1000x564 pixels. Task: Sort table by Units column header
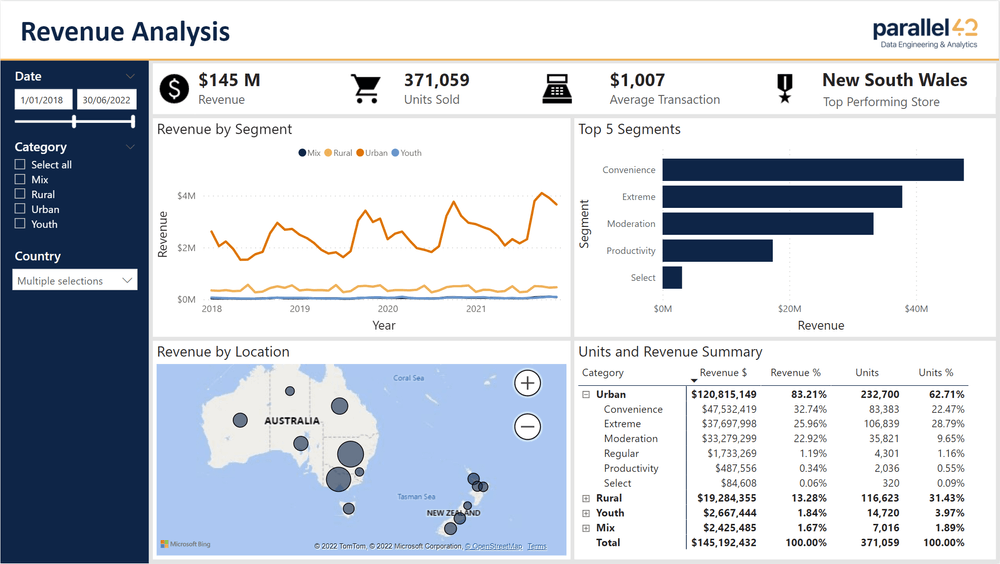tap(867, 373)
